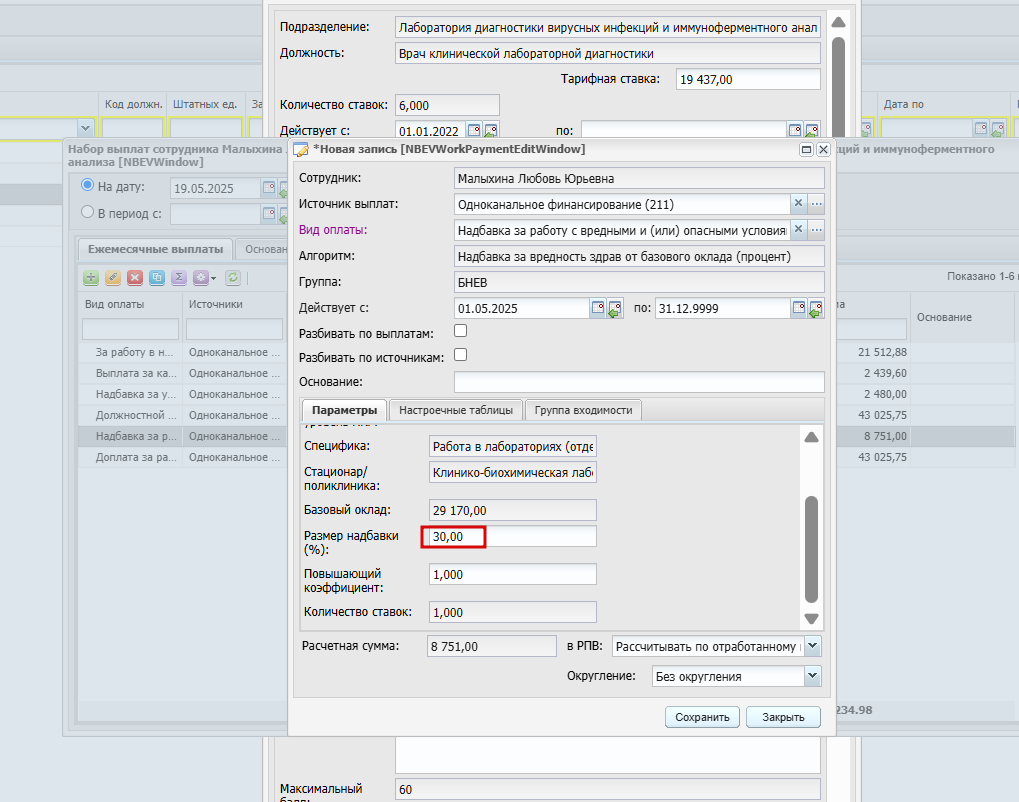Screen dimensions: 1019x802
Task: Open the calendar picker for the В период с field
Action: (269, 213)
